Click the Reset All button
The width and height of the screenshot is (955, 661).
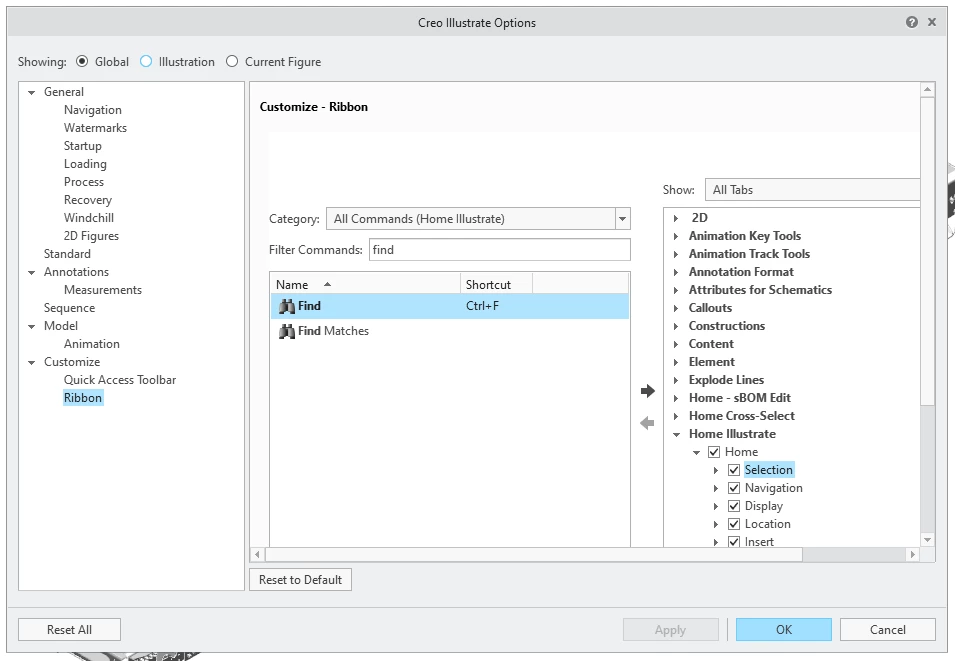click(69, 629)
